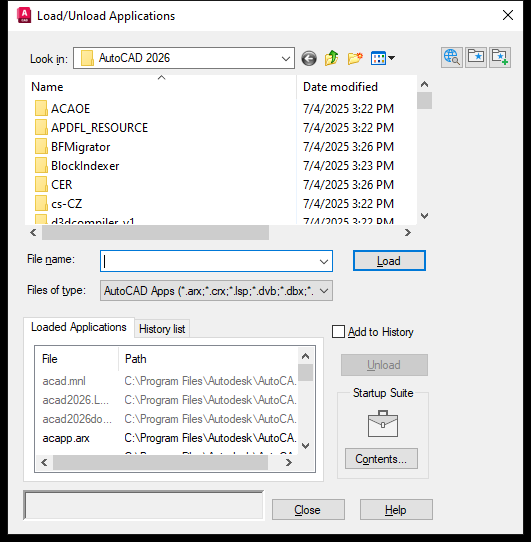Select the APDFL_RESOURCE folder icon
The height and width of the screenshot is (542, 531).
tap(41, 128)
